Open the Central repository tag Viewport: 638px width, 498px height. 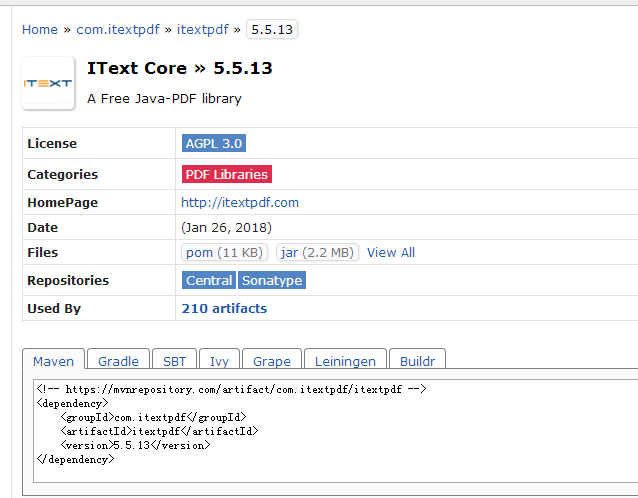coord(209,280)
